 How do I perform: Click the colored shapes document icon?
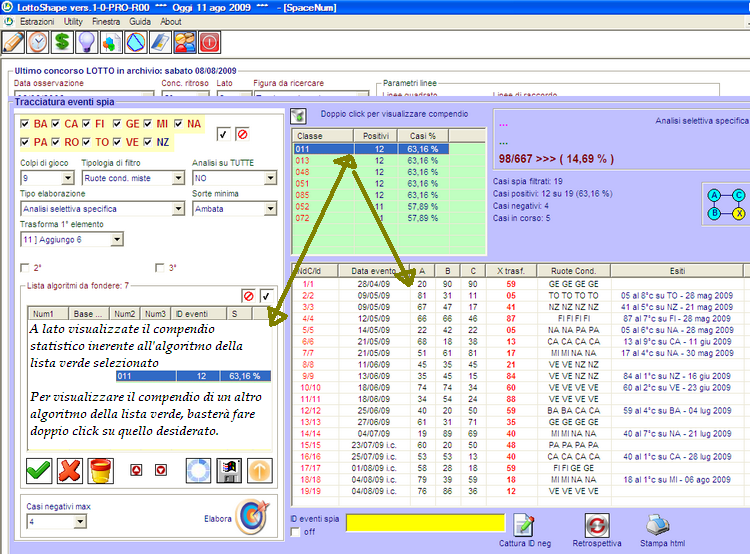(x=111, y=43)
